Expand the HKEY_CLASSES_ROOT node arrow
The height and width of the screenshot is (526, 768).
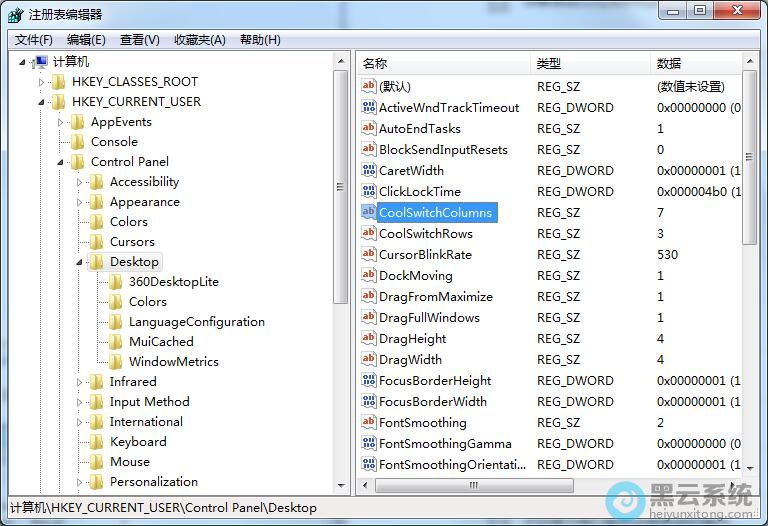click(42, 82)
